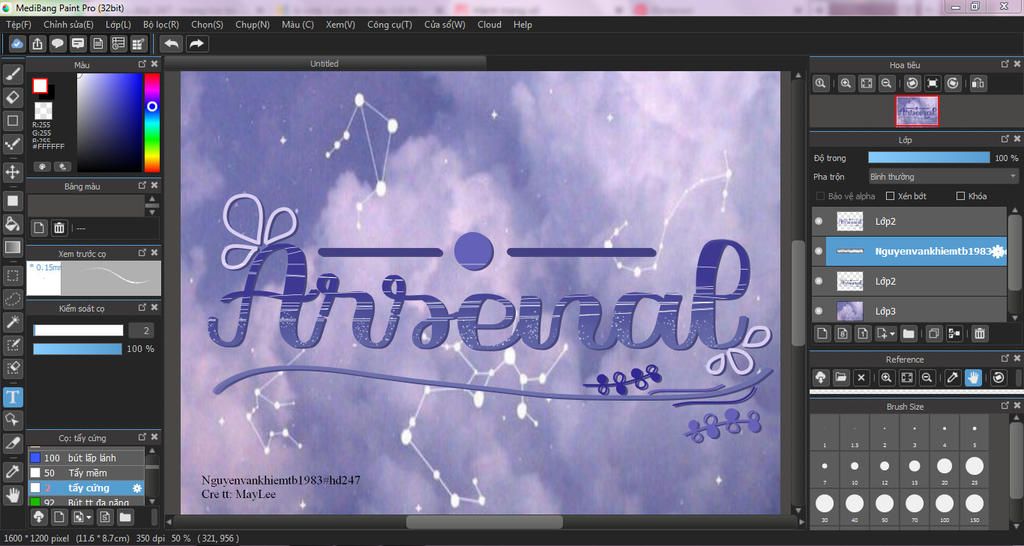This screenshot has height=546, width=1024.
Task: Open the Chỉnh sửa(E) menu
Action: pyautogui.click(x=69, y=24)
